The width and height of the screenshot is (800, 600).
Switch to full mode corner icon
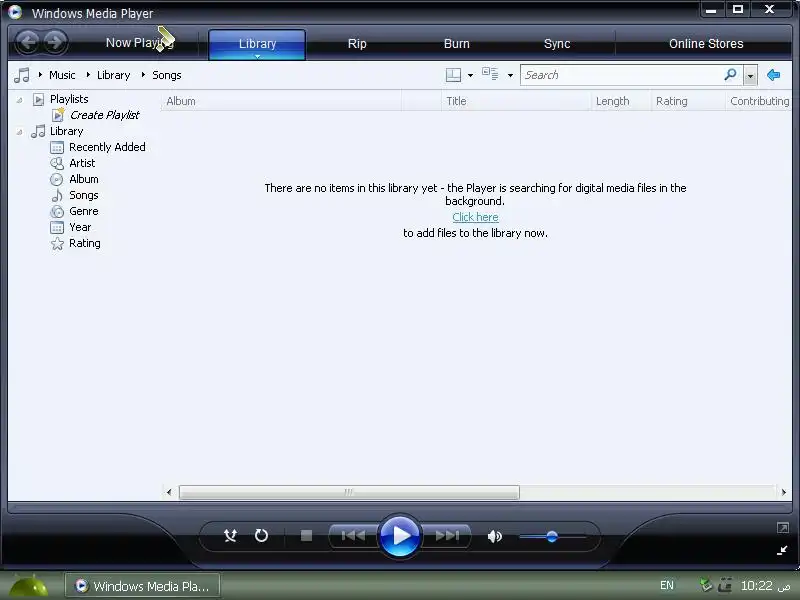[x=783, y=528]
